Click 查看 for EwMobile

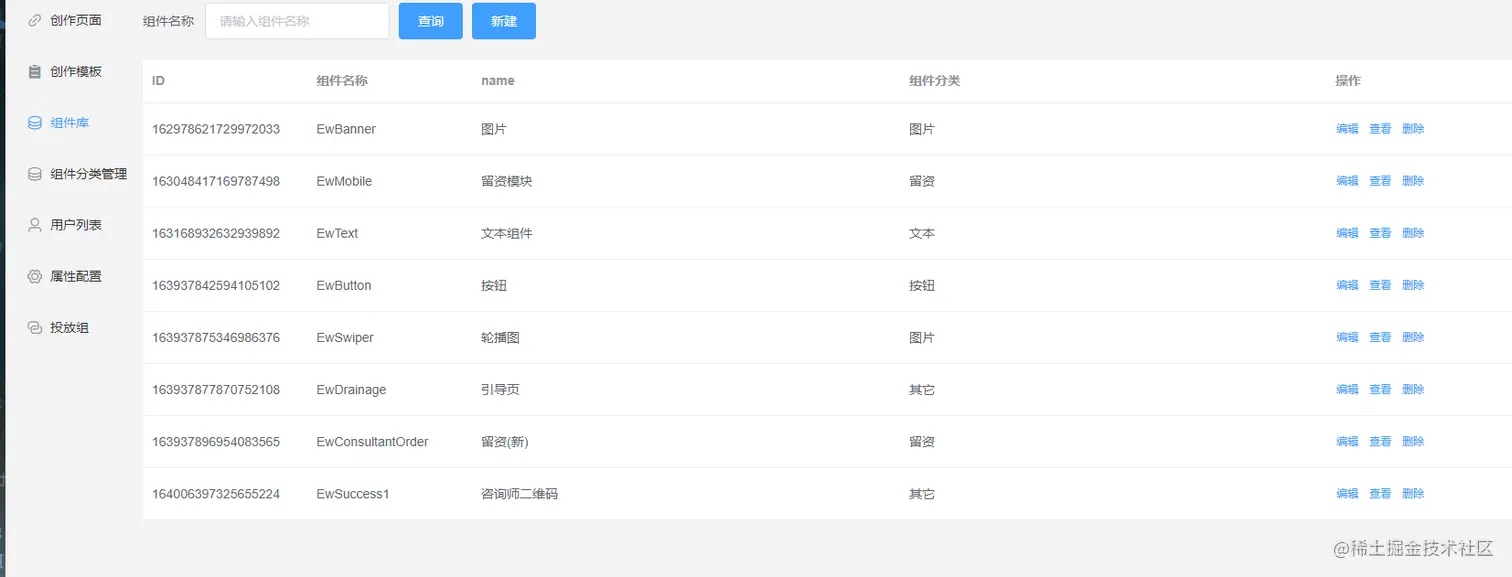pos(1380,181)
